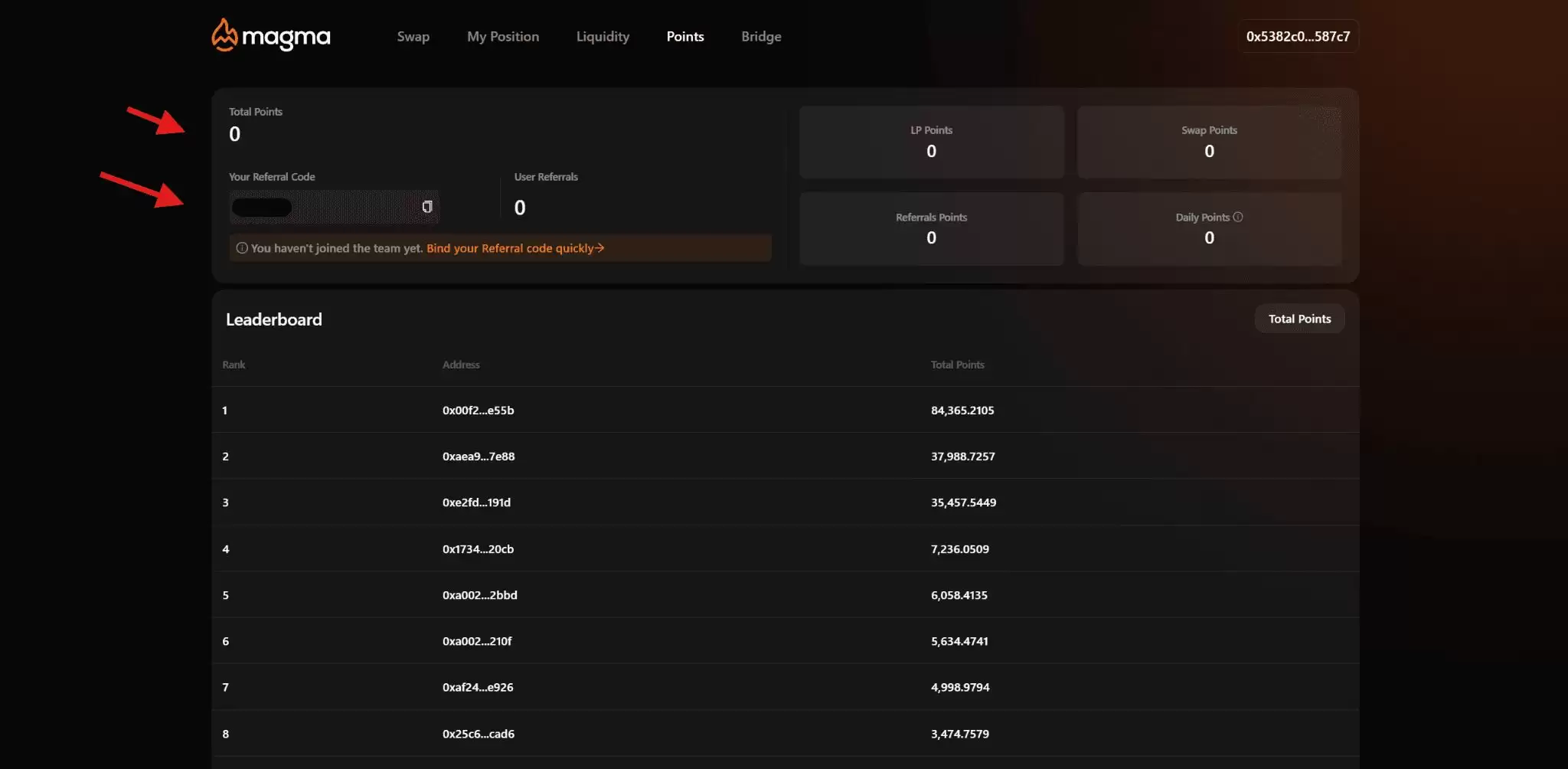Click the Magma flame logo

pyautogui.click(x=224, y=35)
